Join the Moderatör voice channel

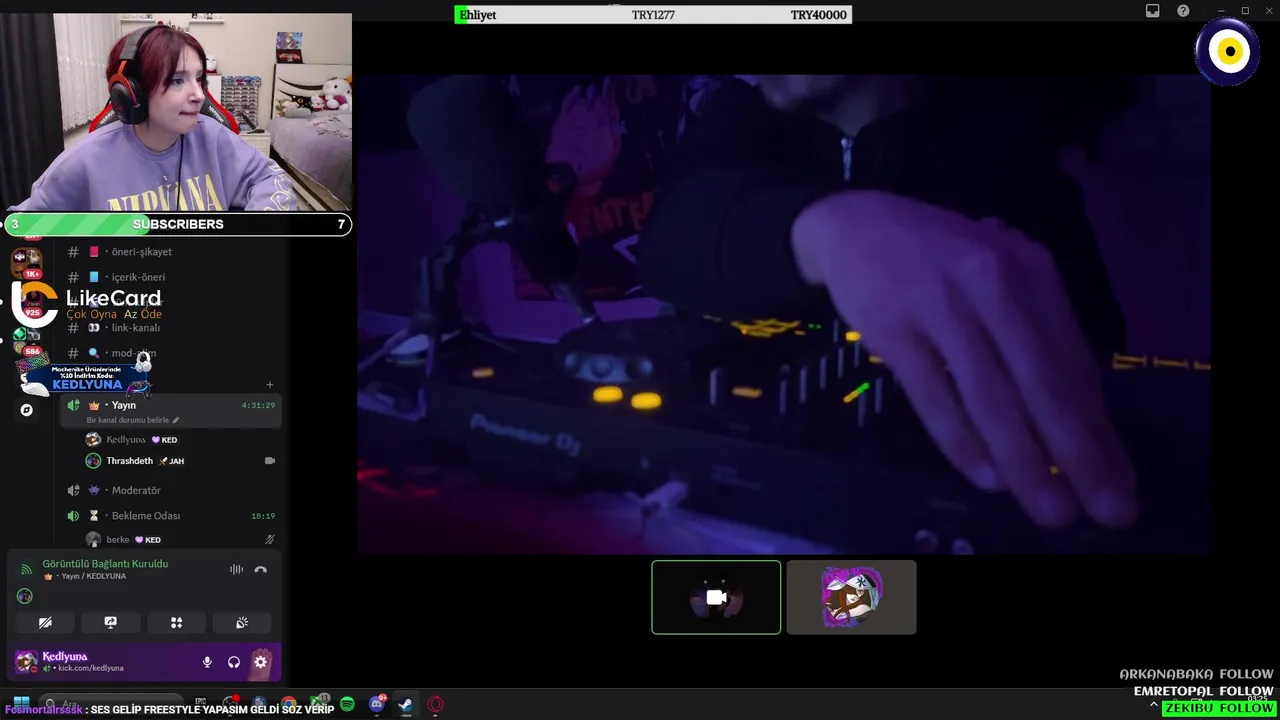point(172,490)
